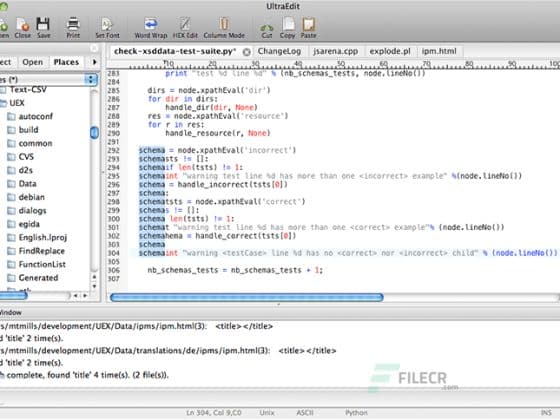
Task: Click the Copy toolbar icon
Action: coord(288,28)
